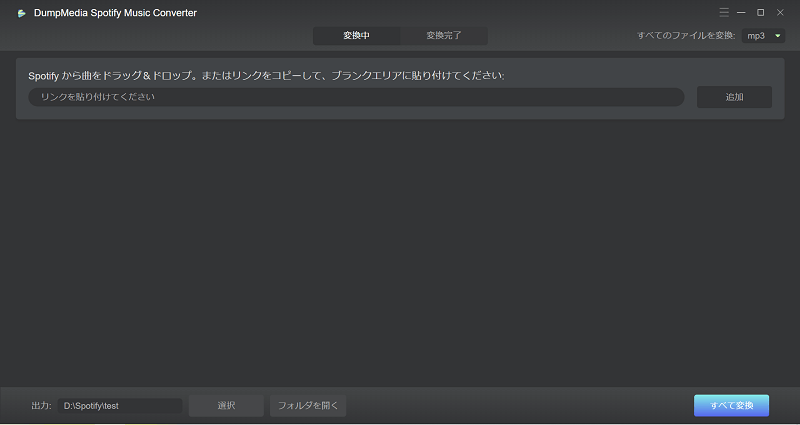Open the hamburger menu icon
This screenshot has height=425, width=800.
coord(724,12)
